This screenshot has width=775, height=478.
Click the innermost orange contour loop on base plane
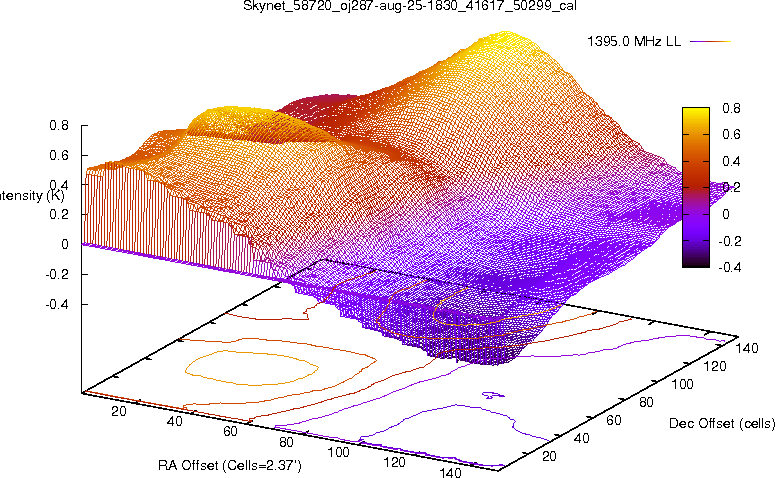(252, 368)
